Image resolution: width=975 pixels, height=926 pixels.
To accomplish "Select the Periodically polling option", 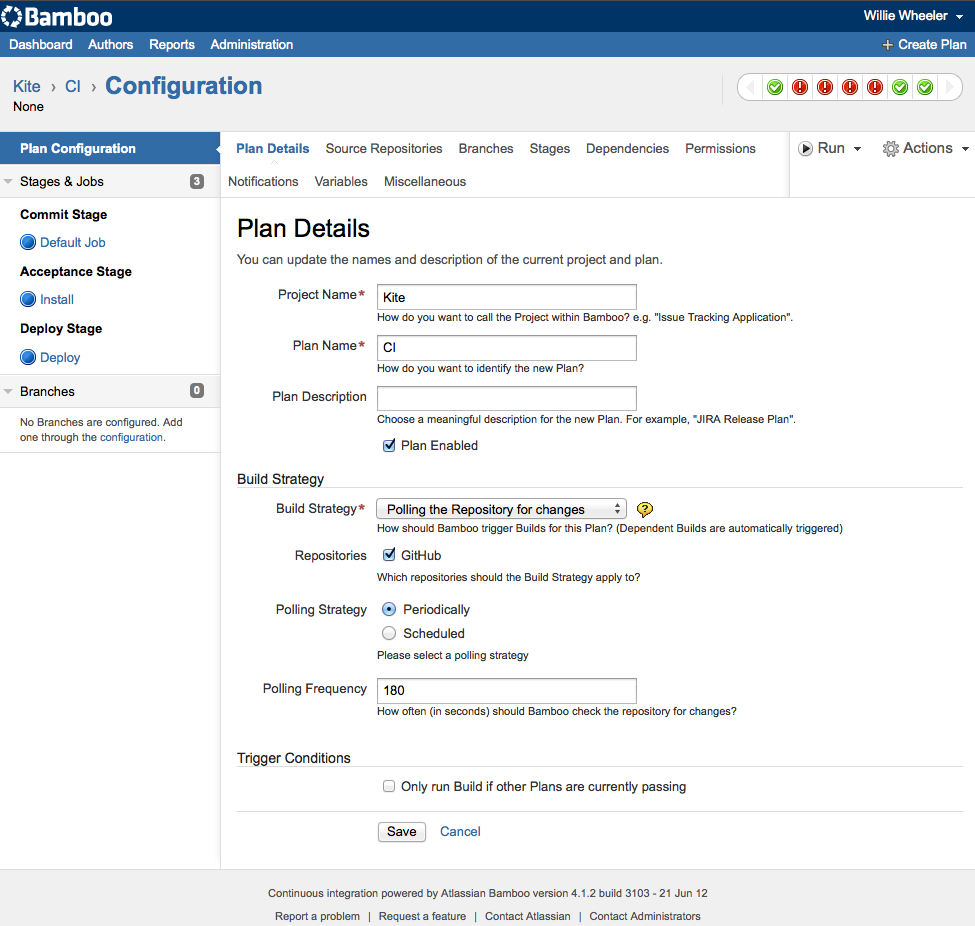I will 389,609.
